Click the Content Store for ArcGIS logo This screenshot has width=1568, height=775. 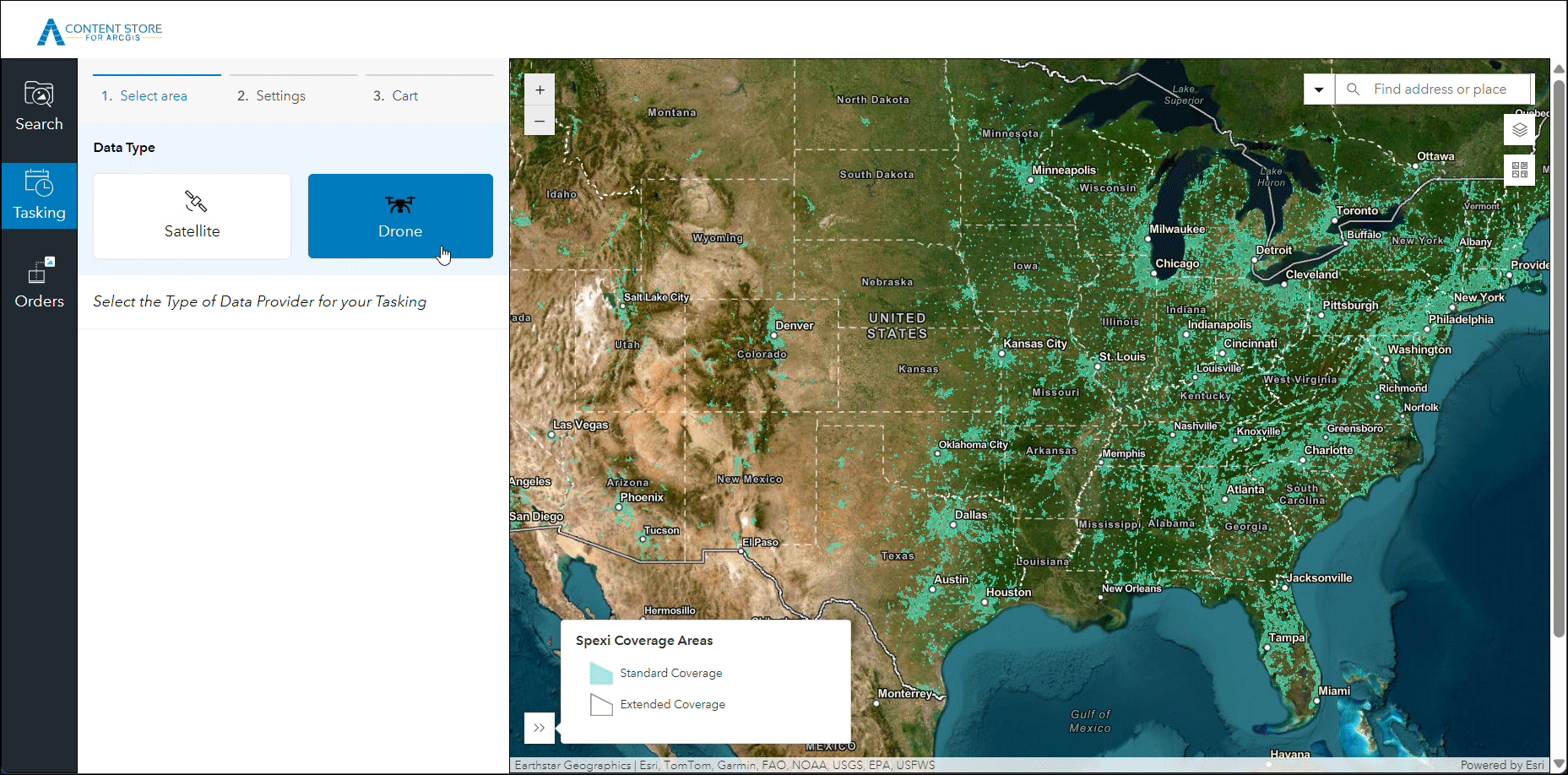(100, 31)
